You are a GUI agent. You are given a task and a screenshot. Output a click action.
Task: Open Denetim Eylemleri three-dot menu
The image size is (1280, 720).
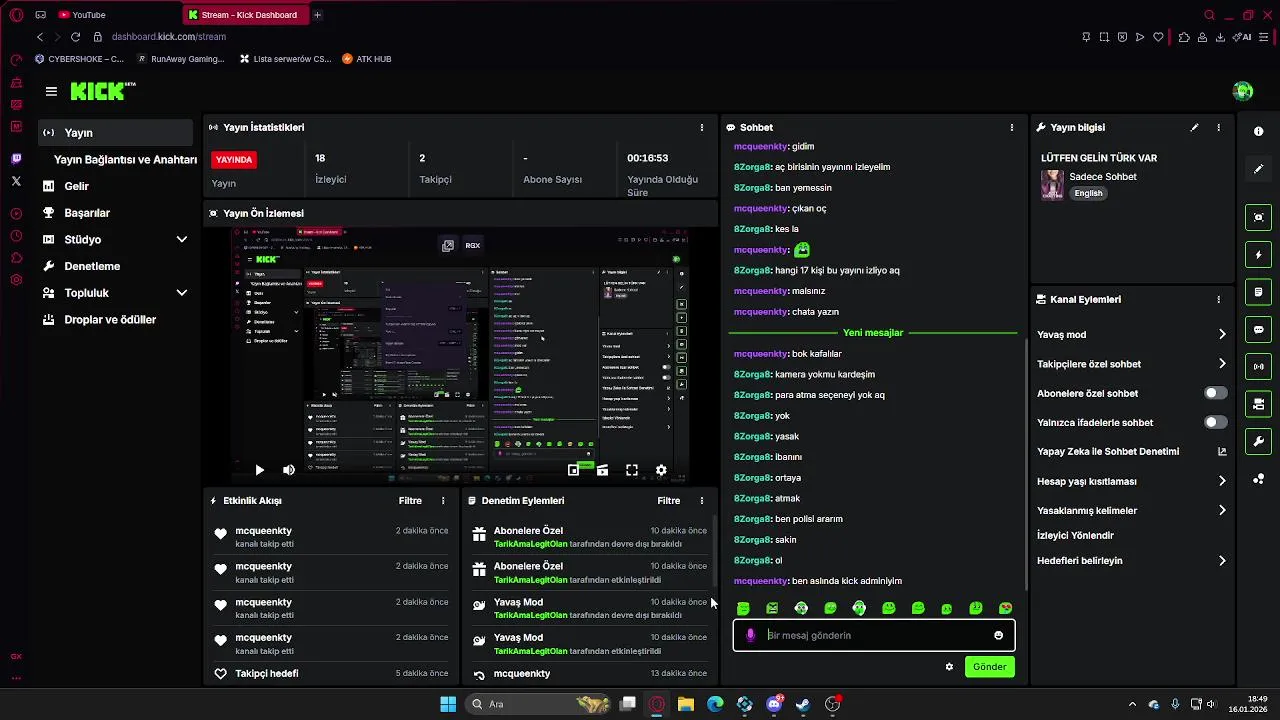click(x=701, y=501)
